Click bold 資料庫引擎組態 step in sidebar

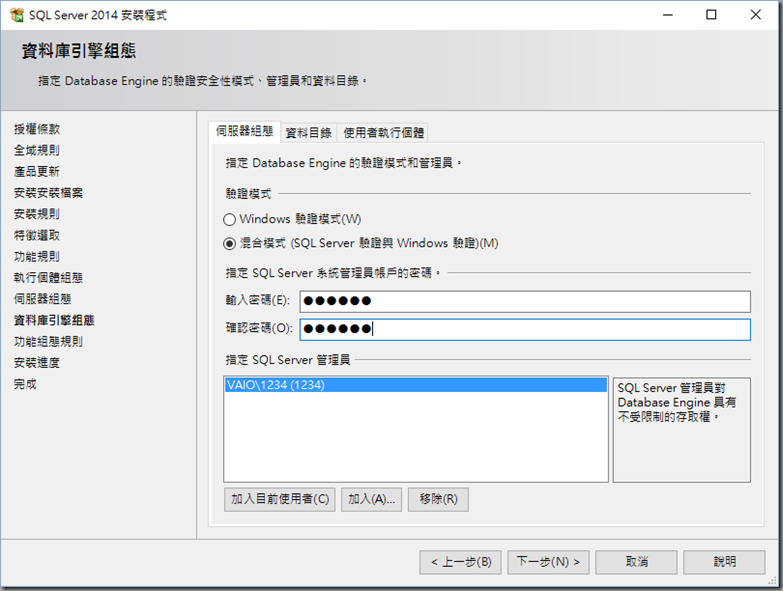pyautogui.click(x=54, y=320)
